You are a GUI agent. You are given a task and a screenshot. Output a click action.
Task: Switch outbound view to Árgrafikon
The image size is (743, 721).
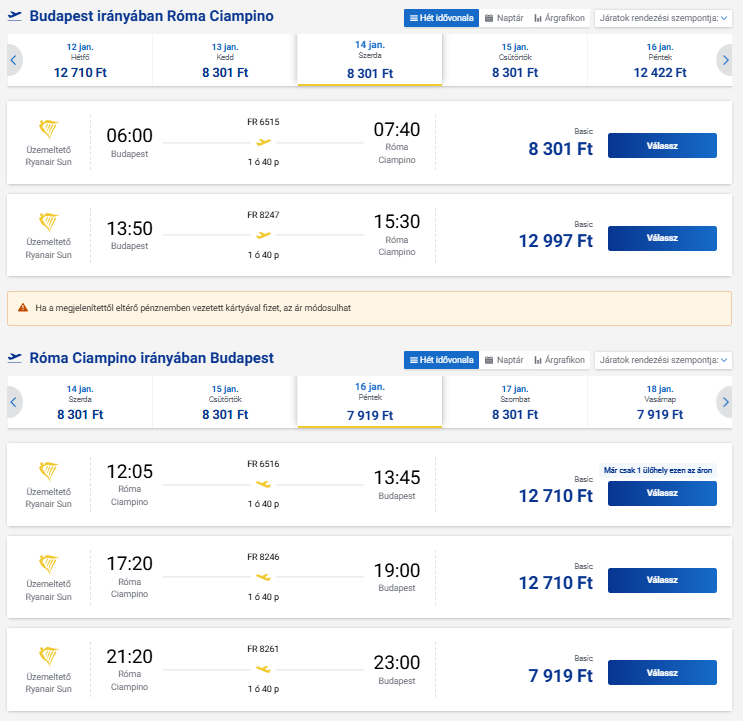(559, 18)
